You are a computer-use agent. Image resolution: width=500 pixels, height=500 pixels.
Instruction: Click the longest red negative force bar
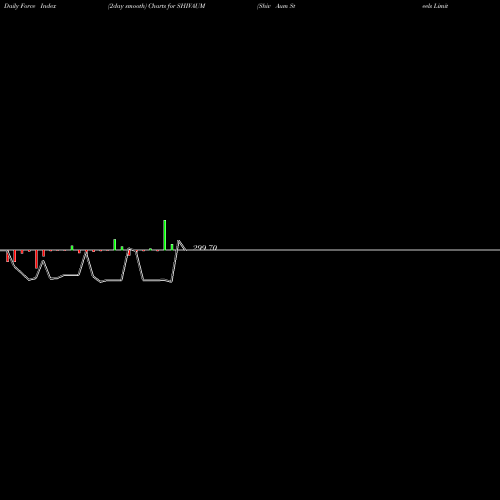coord(36,259)
